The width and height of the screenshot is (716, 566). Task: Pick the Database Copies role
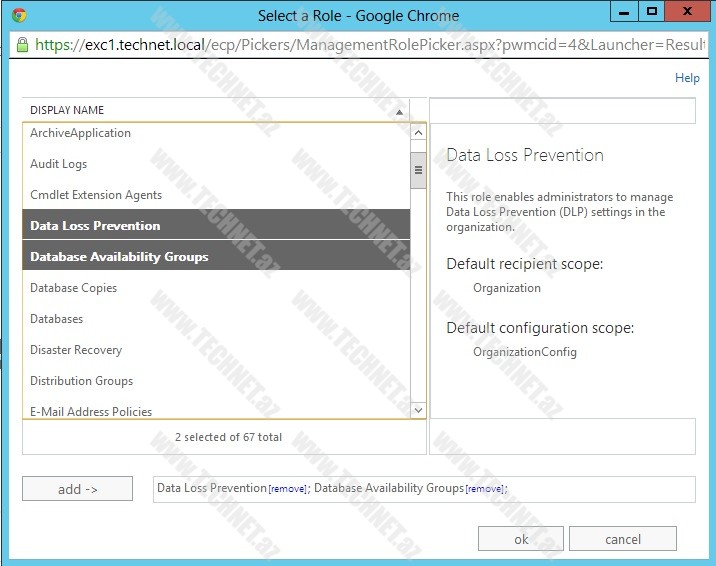tap(73, 288)
